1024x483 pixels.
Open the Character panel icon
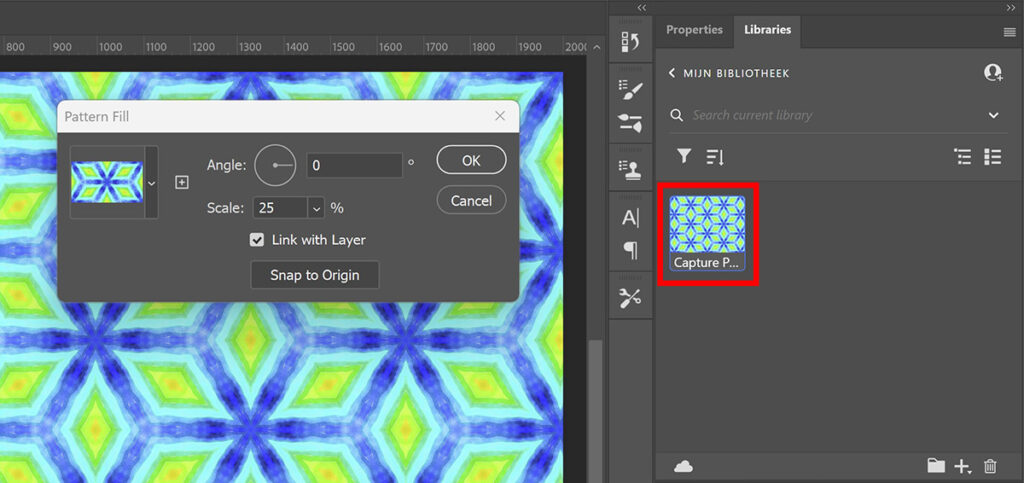[630, 218]
